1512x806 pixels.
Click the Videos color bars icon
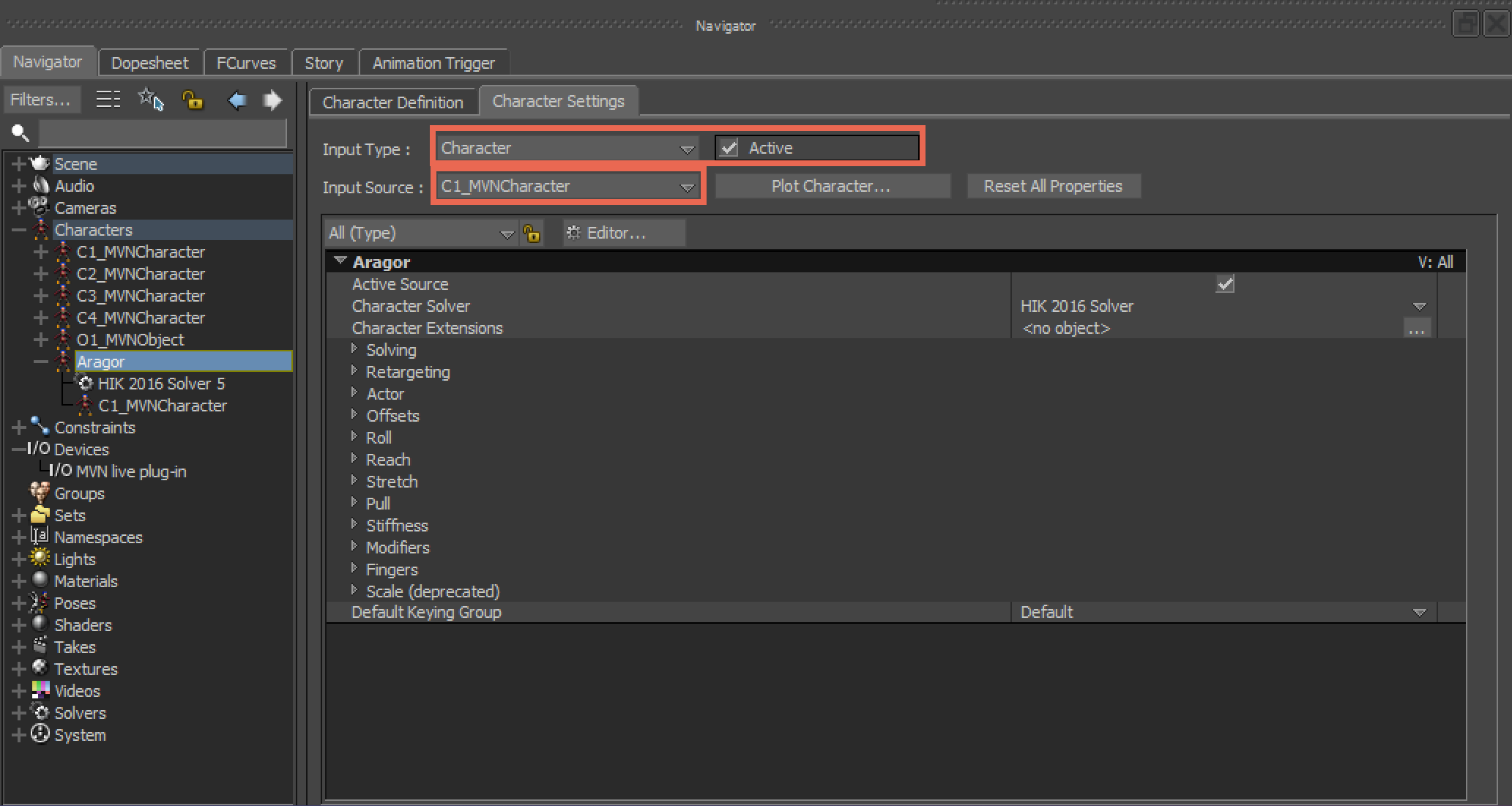point(41,690)
